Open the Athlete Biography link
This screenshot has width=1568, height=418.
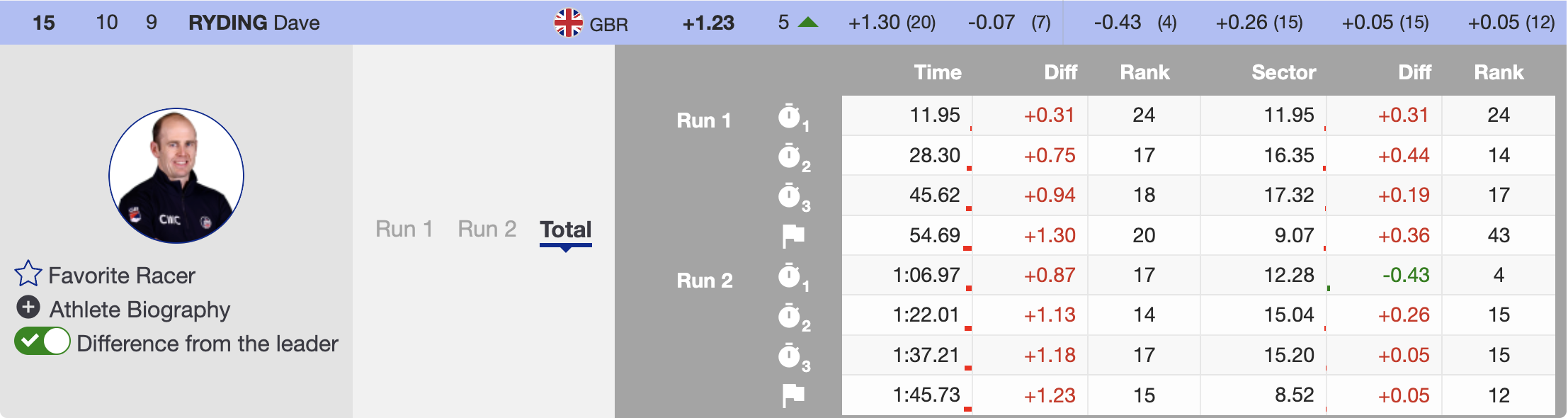[140, 310]
